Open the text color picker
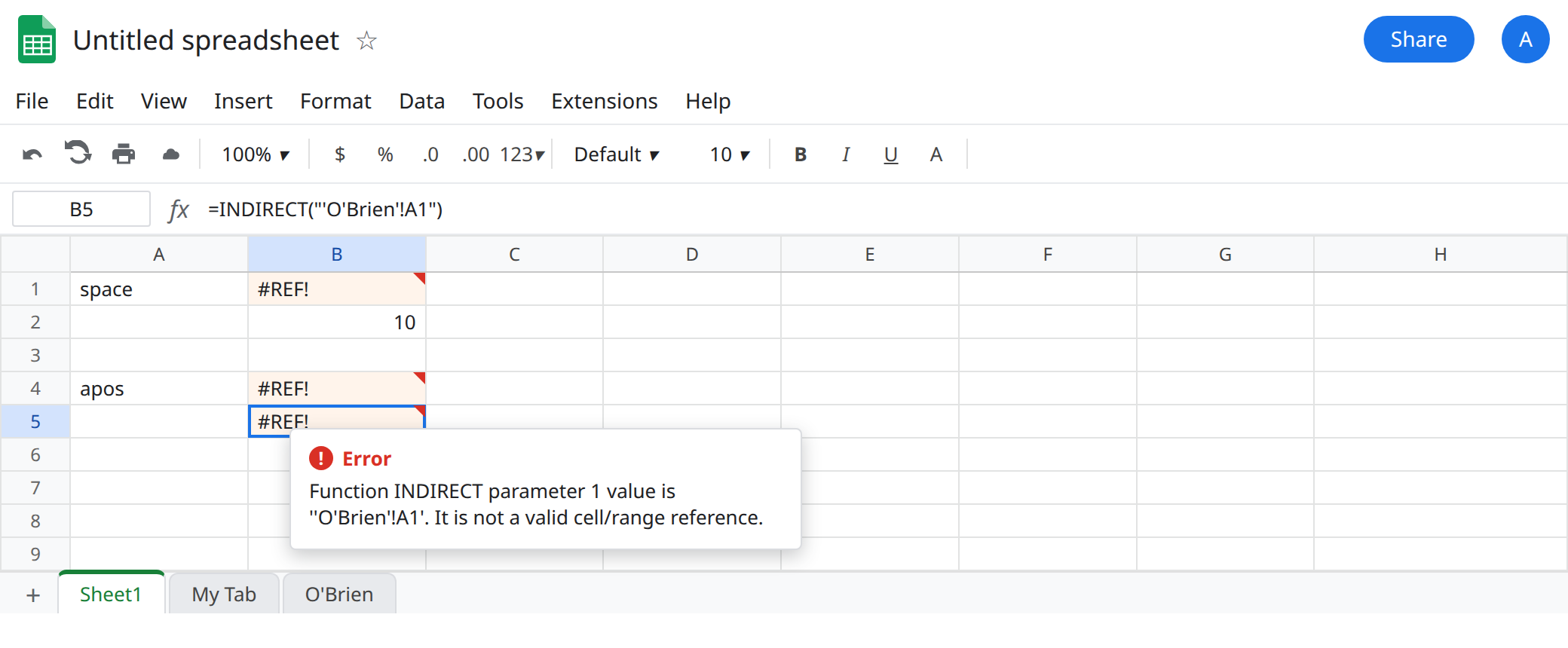Image resolution: width=1568 pixels, height=648 pixels. tap(936, 154)
